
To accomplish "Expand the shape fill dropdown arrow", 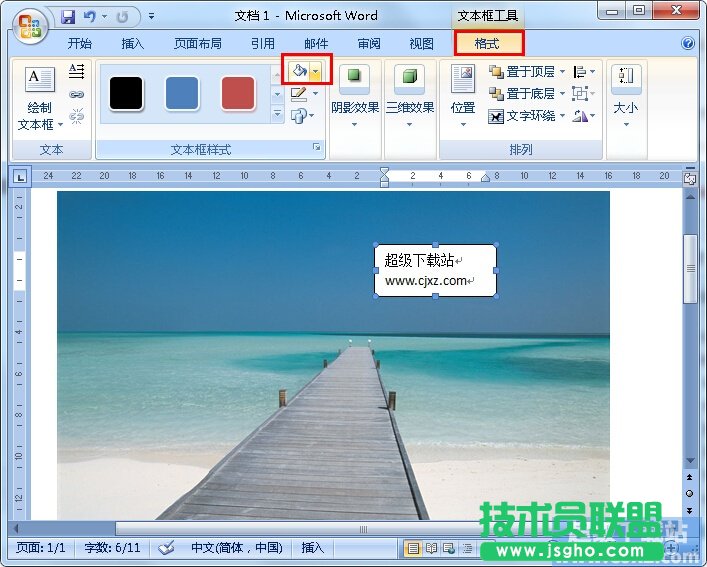I will 315,71.
